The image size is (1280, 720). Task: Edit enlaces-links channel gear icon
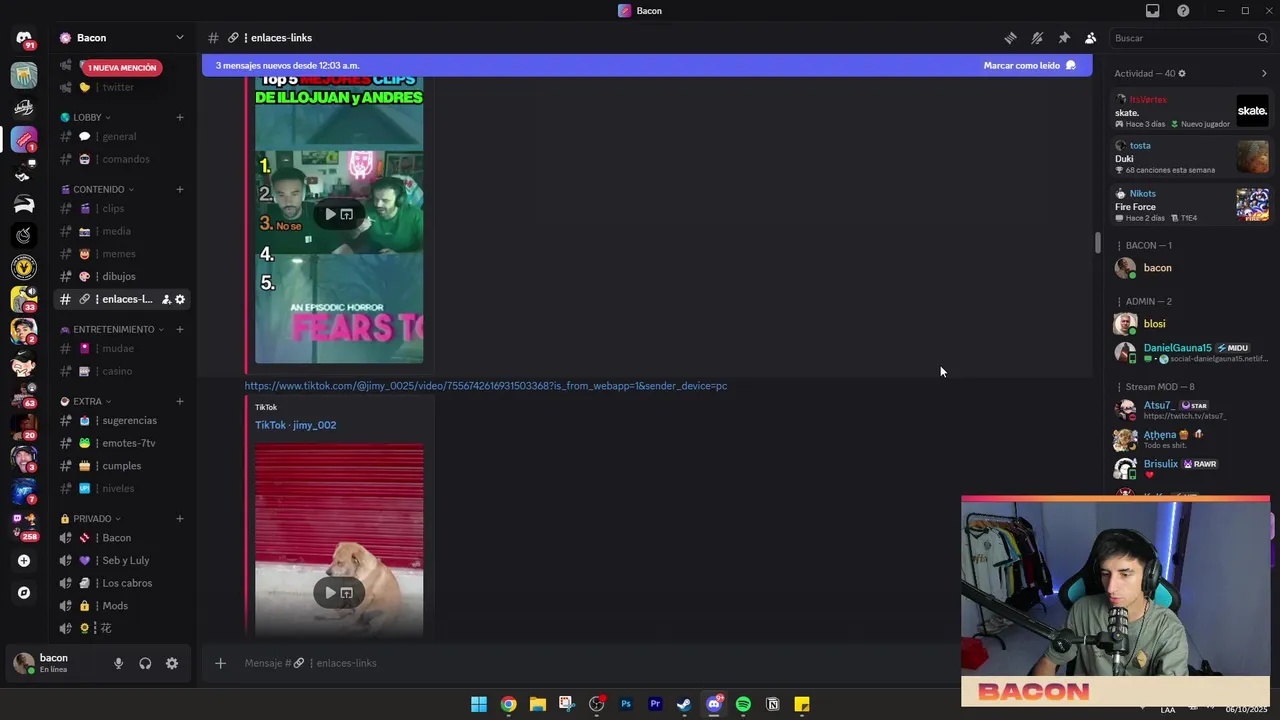coord(180,299)
